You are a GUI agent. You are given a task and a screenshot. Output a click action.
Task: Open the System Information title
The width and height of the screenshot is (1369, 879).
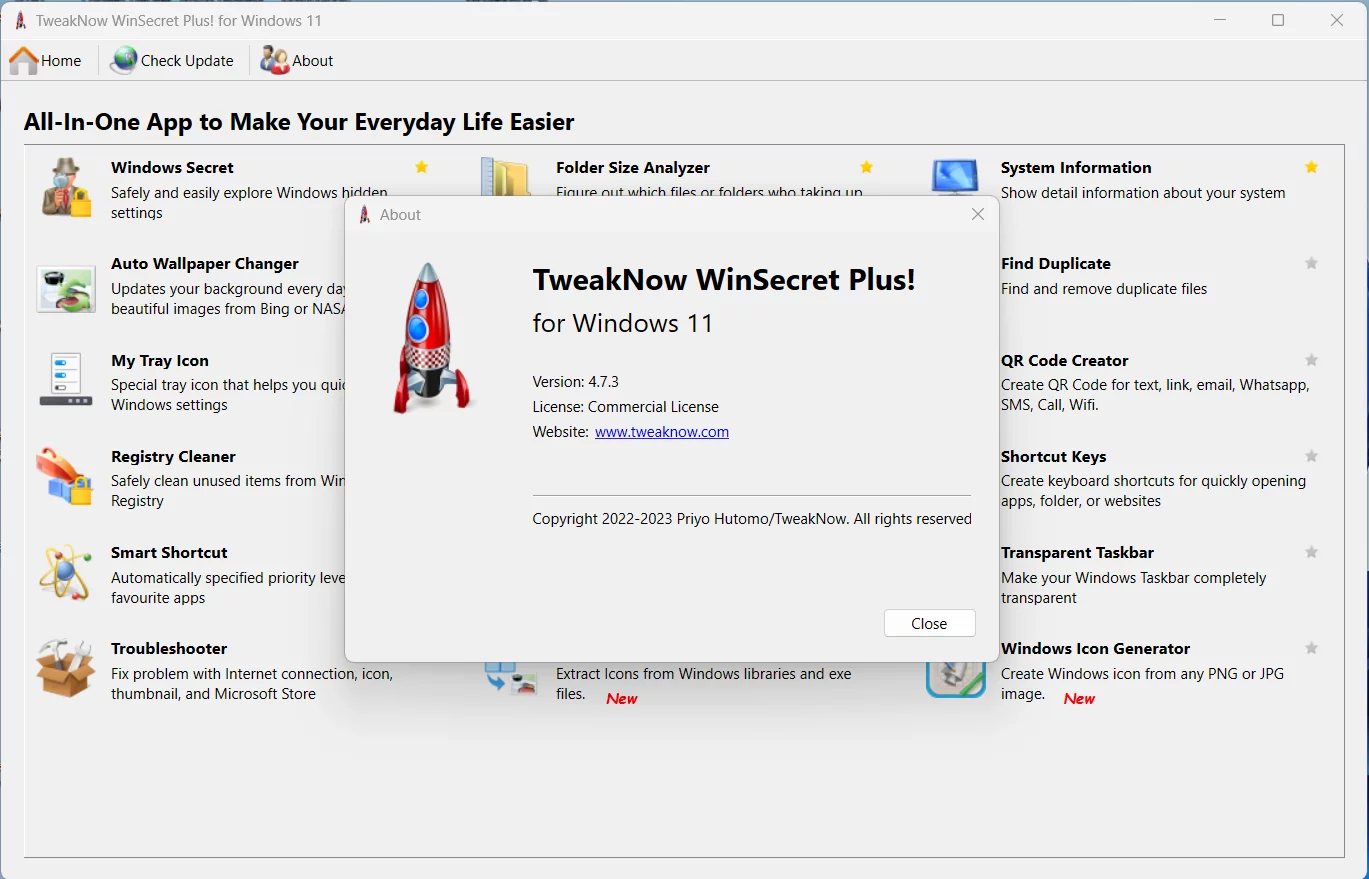tap(1076, 168)
